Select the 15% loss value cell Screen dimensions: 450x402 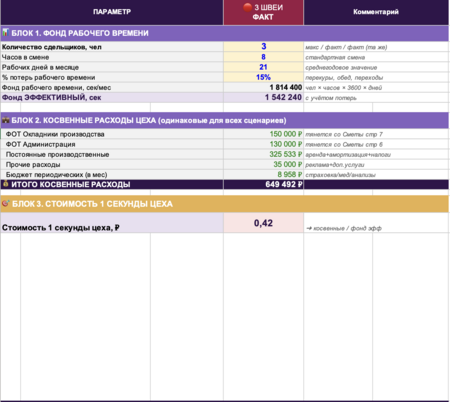coord(263,77)
